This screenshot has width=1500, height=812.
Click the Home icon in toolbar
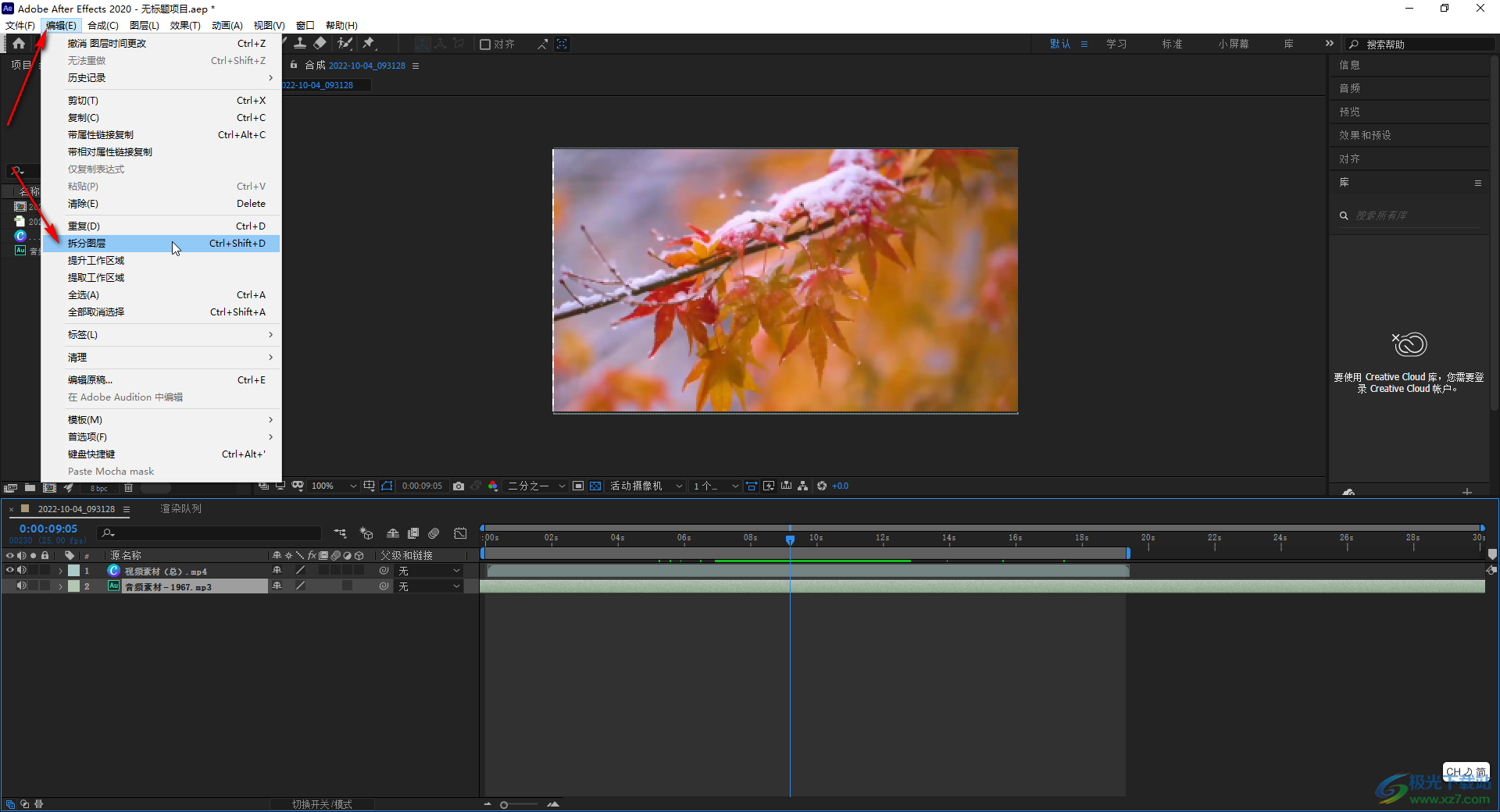18,44
